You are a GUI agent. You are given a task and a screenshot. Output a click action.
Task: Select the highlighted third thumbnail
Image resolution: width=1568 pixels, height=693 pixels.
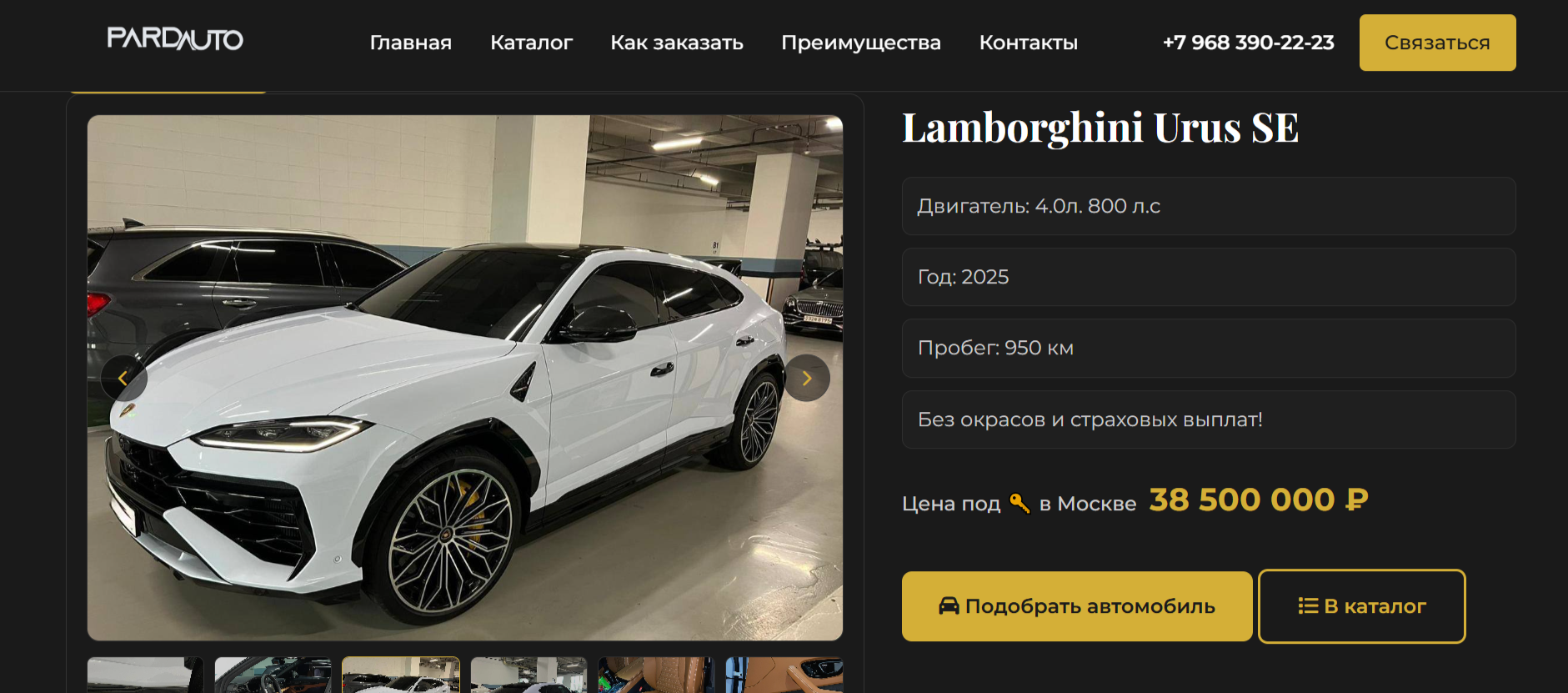401,675
